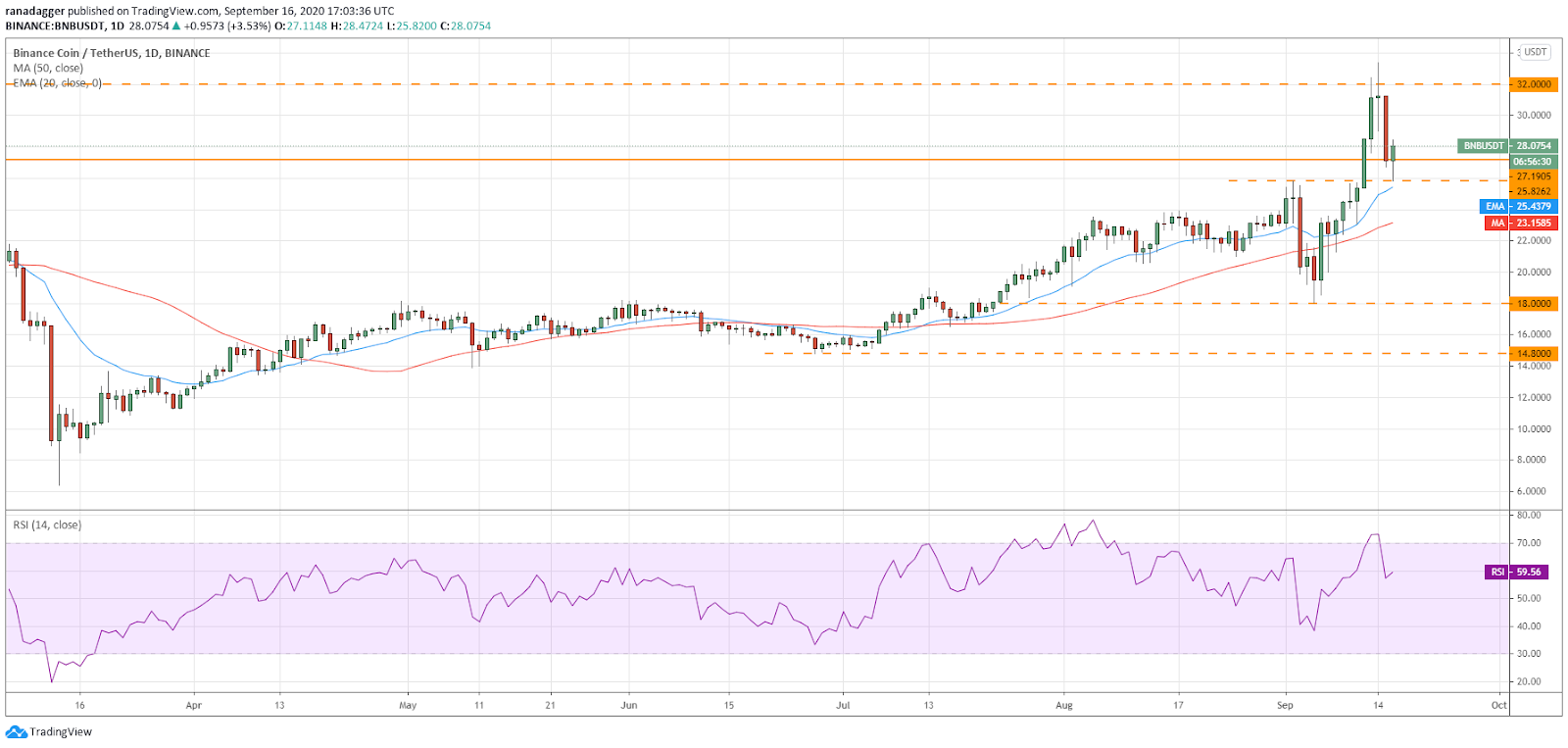This screenshot has height=748, width=1568.
Task: Open the USDT currency selector
Action: point(1535,52)
